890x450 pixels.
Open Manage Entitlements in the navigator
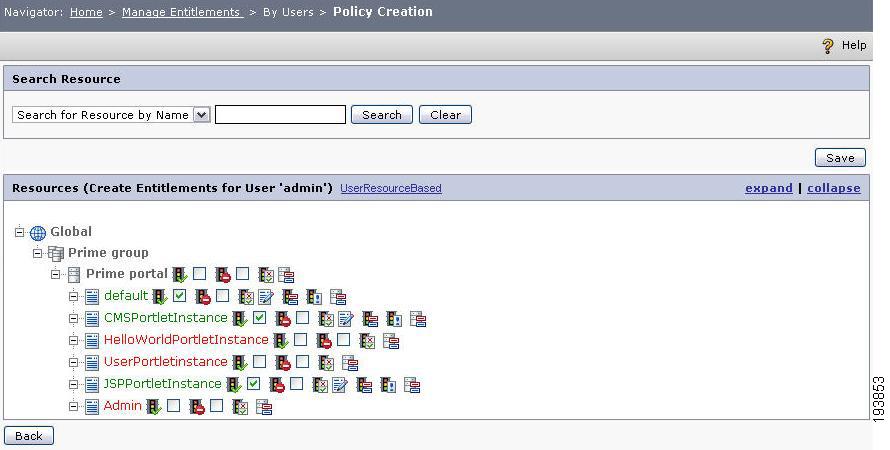[182, 12]
